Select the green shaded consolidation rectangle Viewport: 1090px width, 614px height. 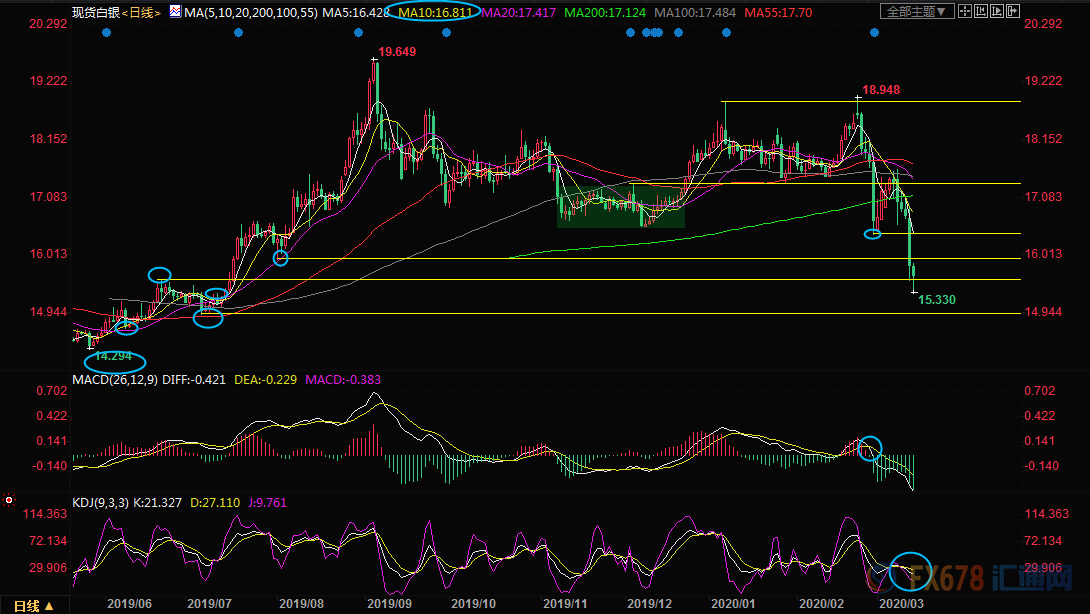pyautogui.click(x=620, y=205)
